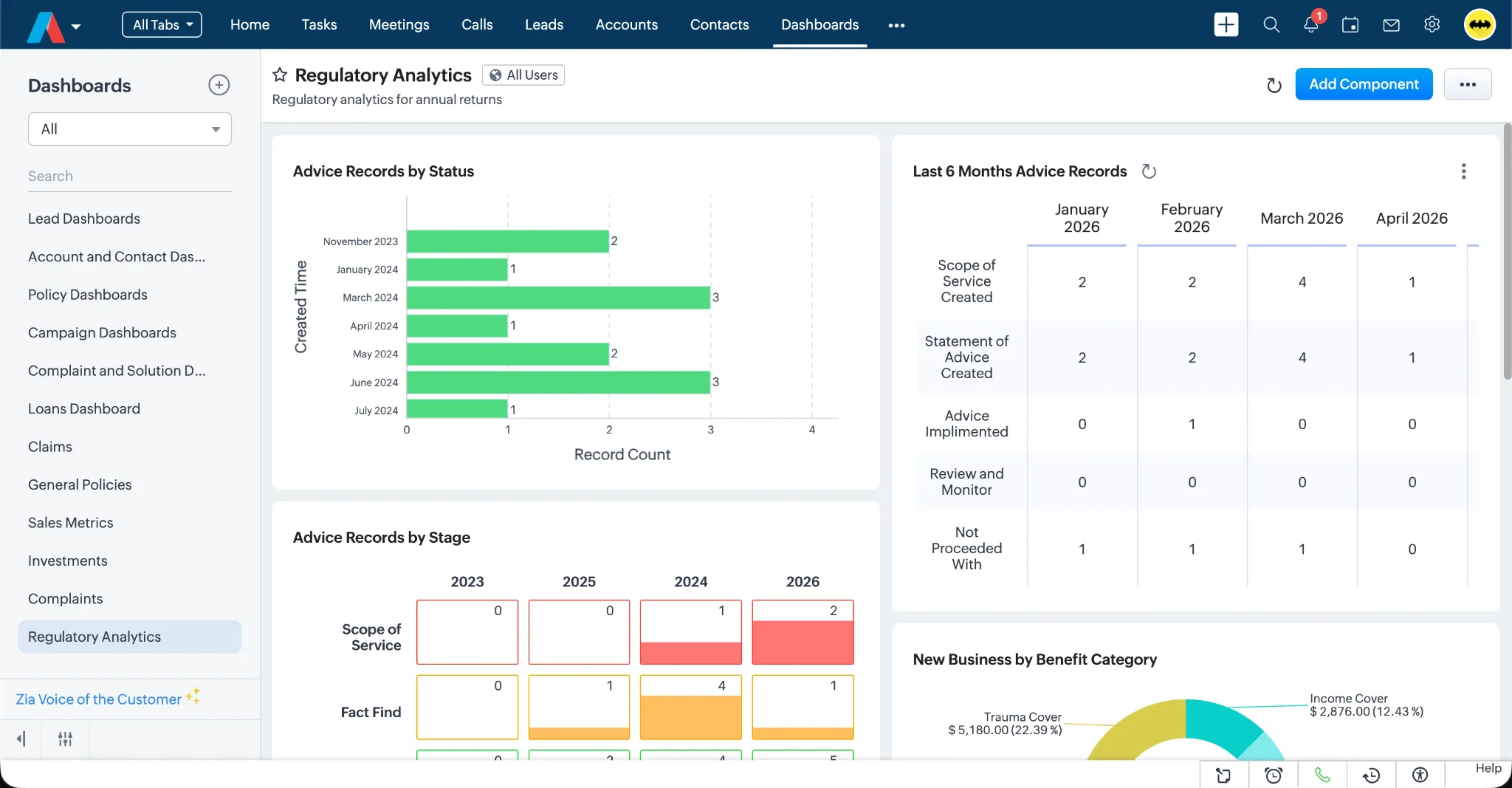Open notifications bell icon
This screenshot has width=1512, height=788.
coord(1311,24)
